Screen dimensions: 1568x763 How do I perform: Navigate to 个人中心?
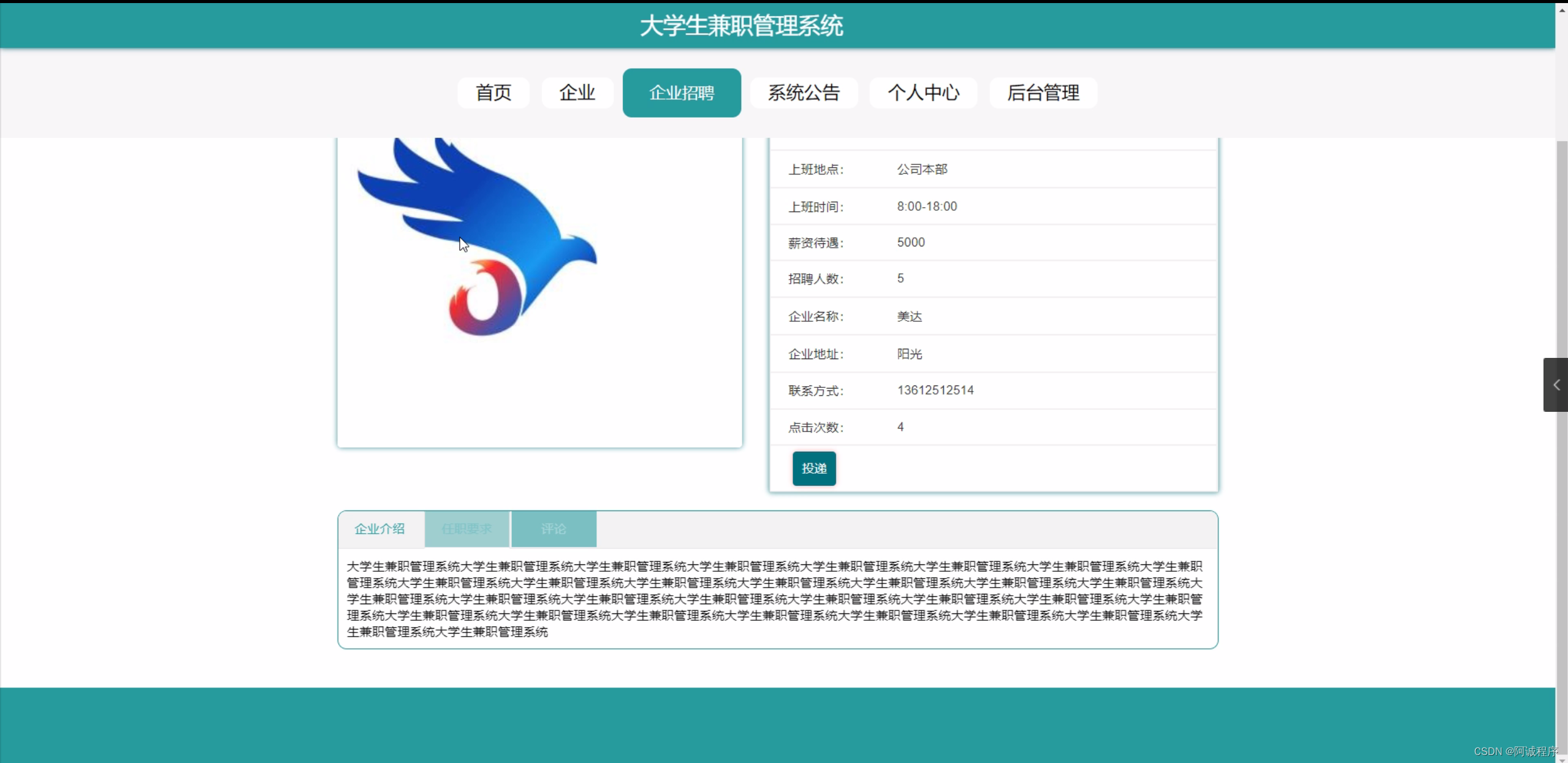click(x=923, y=93)
